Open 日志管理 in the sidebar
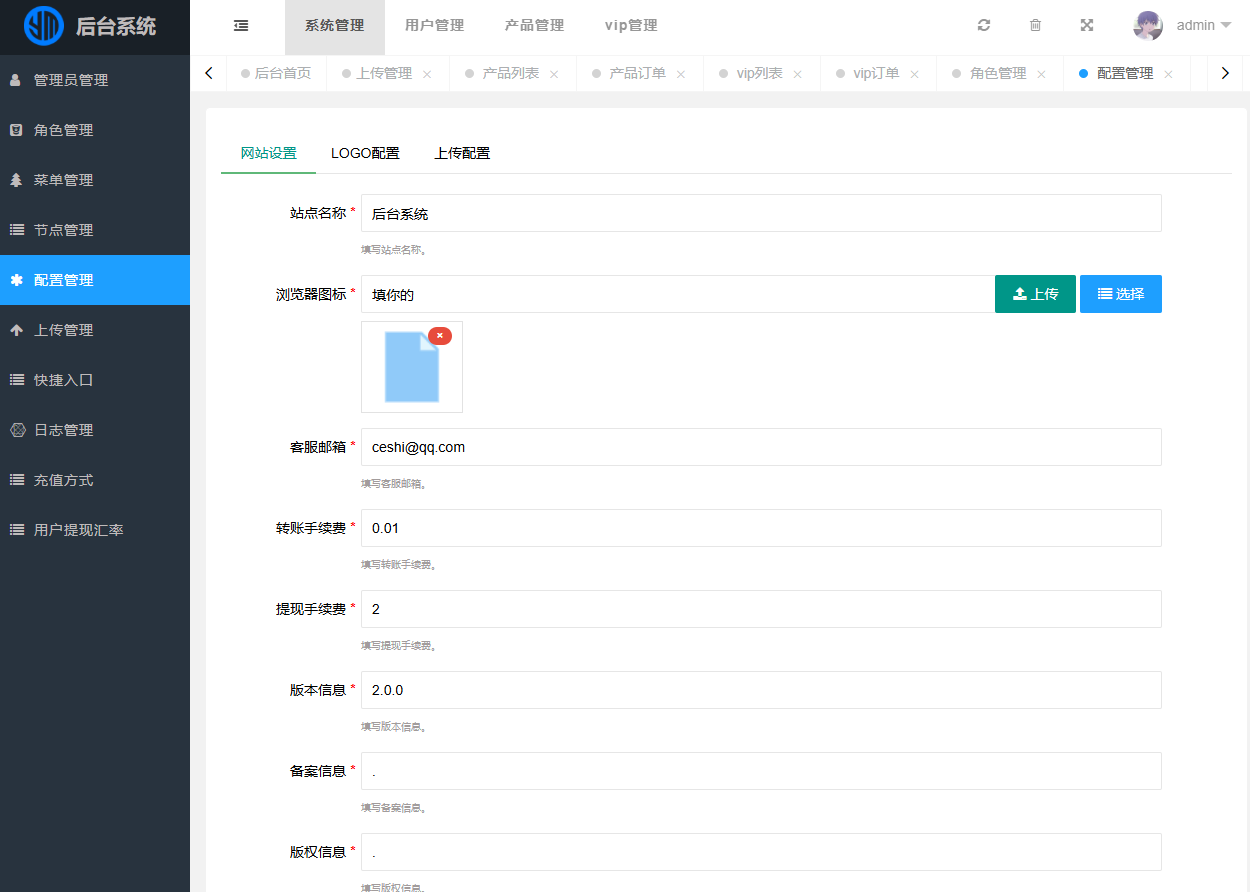This screenshot has width=1250, height=892. (x=64, y=430)
